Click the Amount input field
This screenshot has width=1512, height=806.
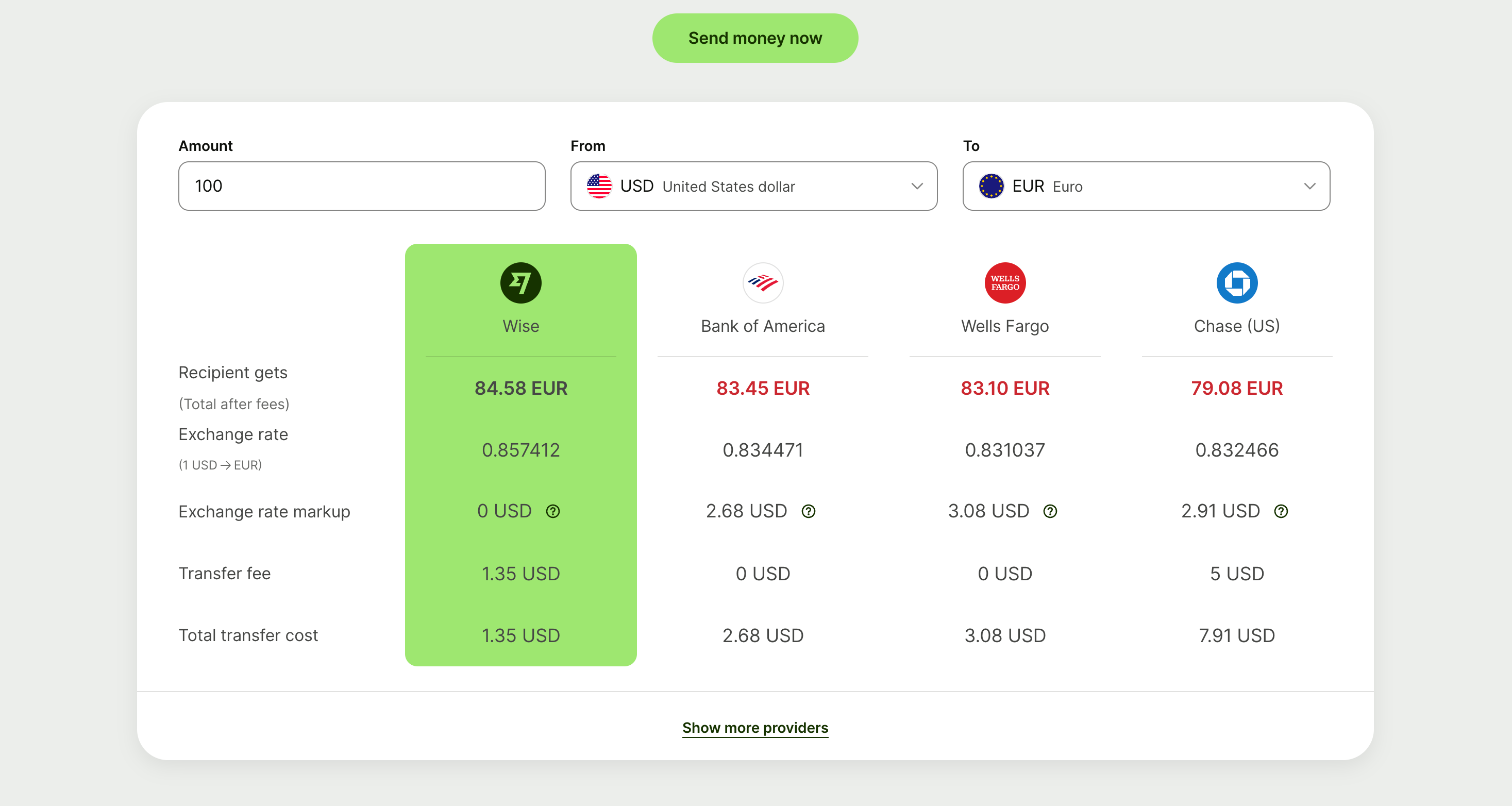pyautogui.click(x=362, y=186)
